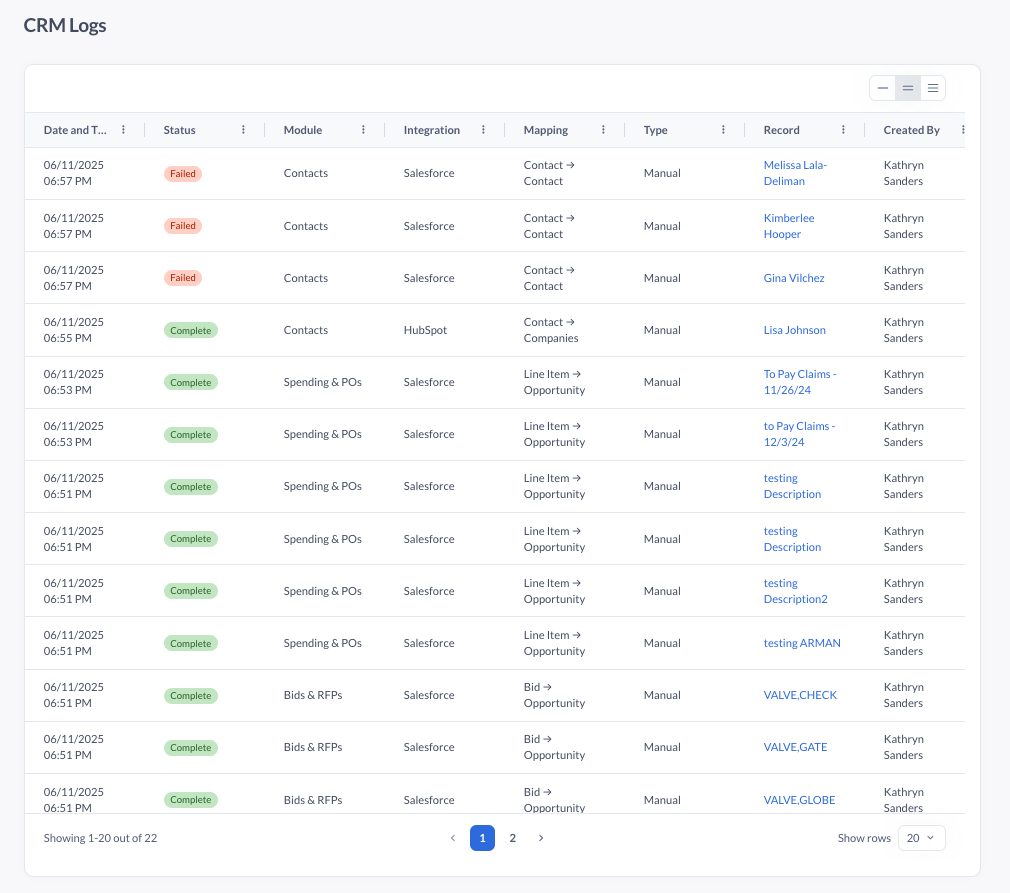Open the Module column options menu
Image resolution: width=1010 pixels, height=893 pixels.
tap(363, 130)
